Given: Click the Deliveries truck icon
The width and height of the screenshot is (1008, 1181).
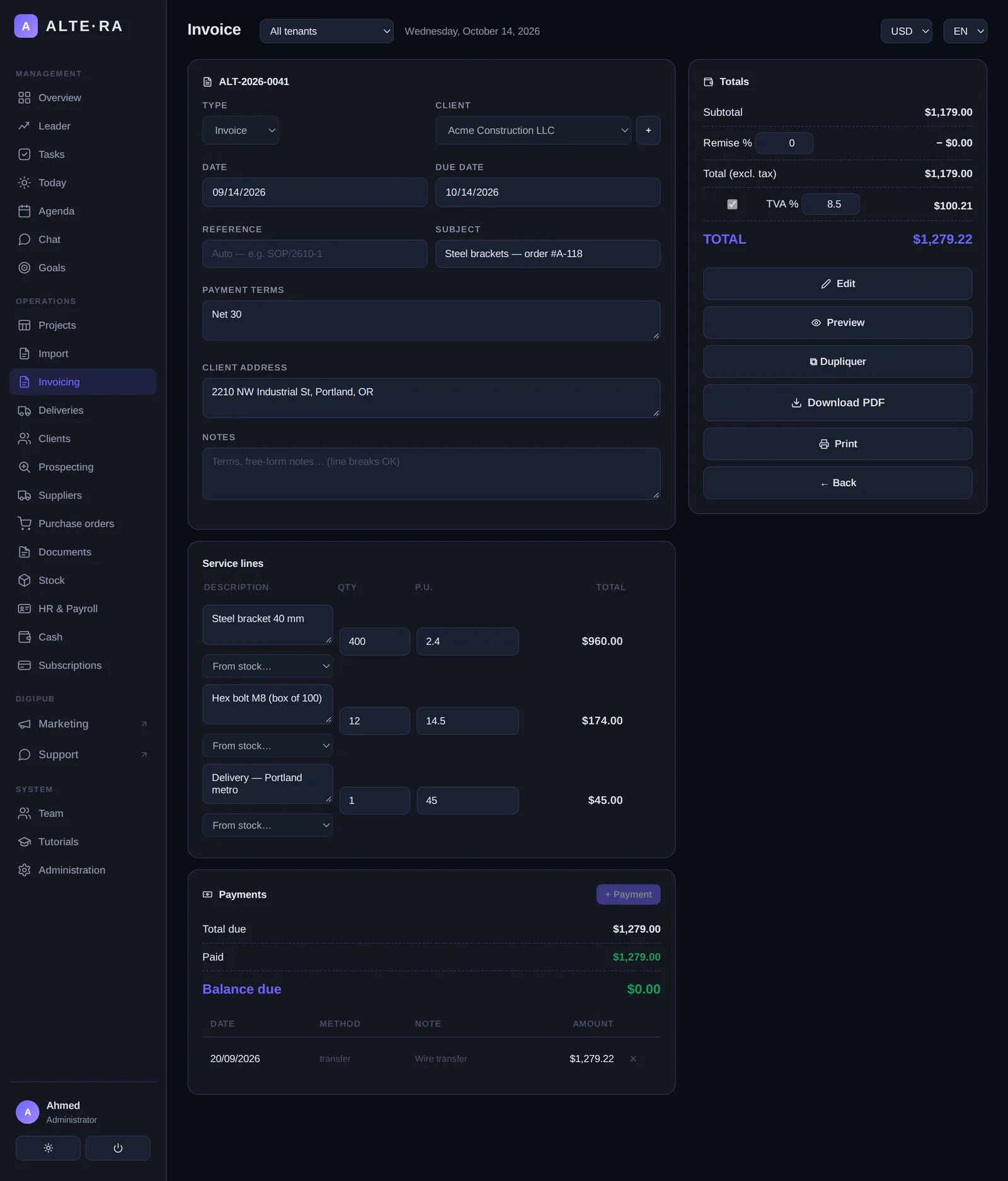Looking at the screenshot, I should click(x=24, y=411).
